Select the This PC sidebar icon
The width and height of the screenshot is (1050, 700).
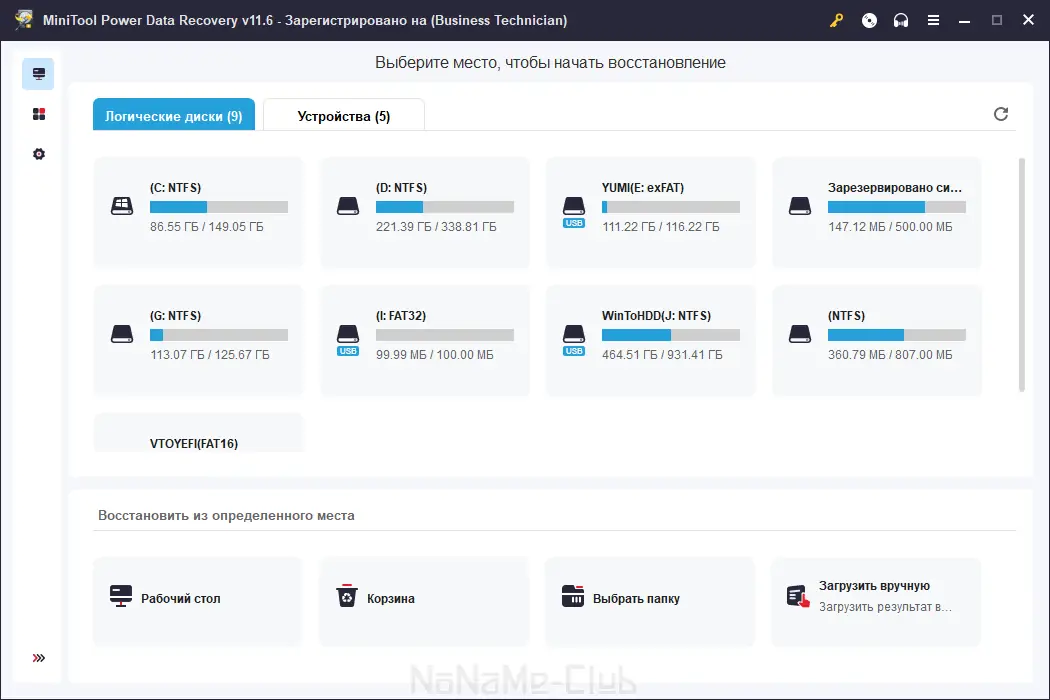[x=38, y=74]
